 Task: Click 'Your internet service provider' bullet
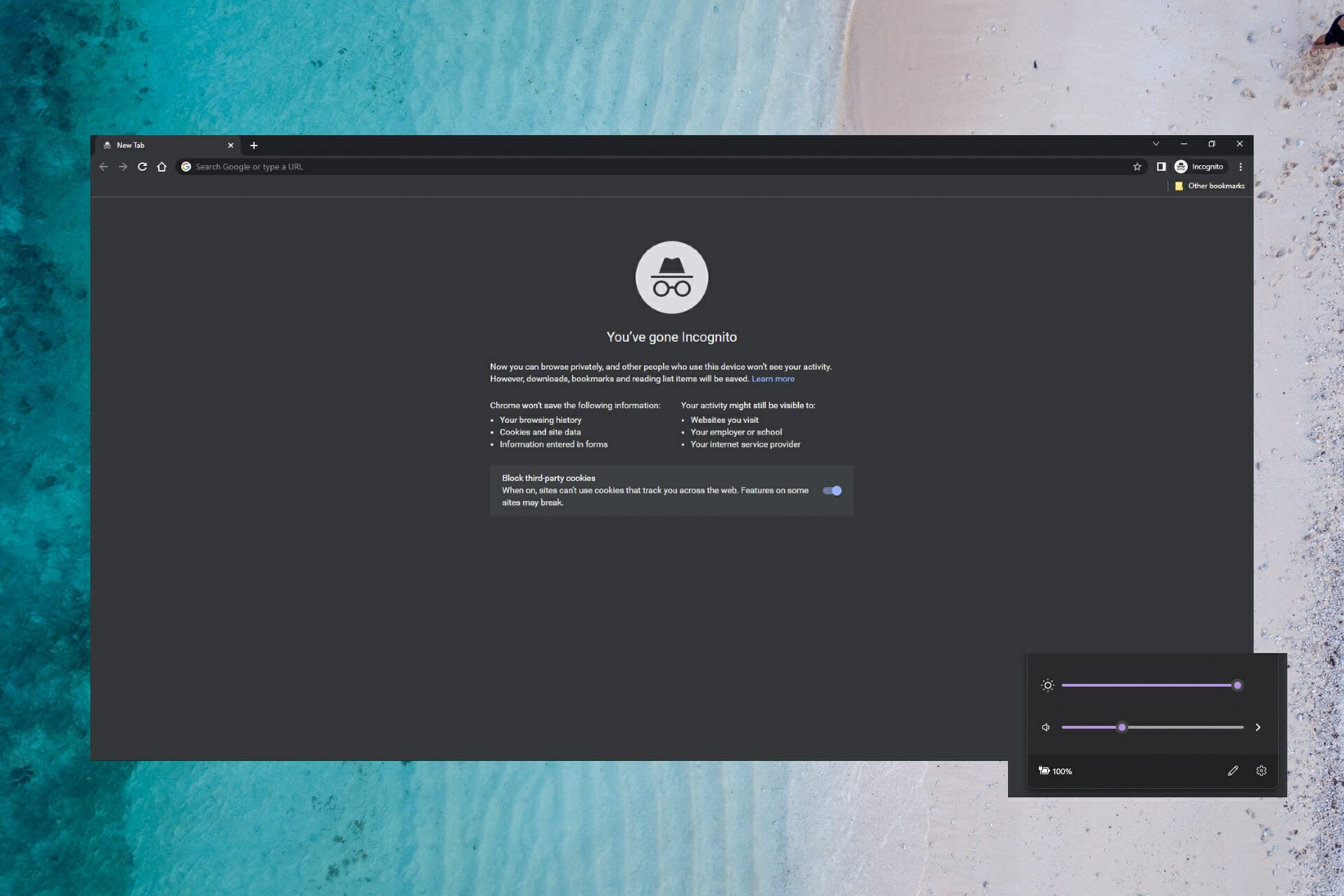pyautogui.click(x=745, y=444)
